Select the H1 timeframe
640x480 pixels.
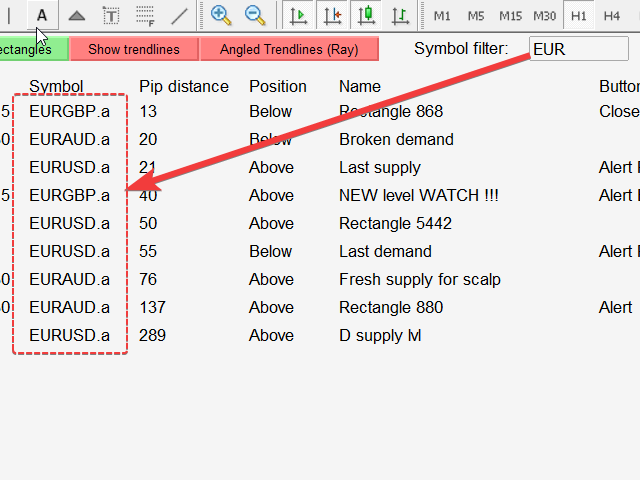(x=578, y=16)
